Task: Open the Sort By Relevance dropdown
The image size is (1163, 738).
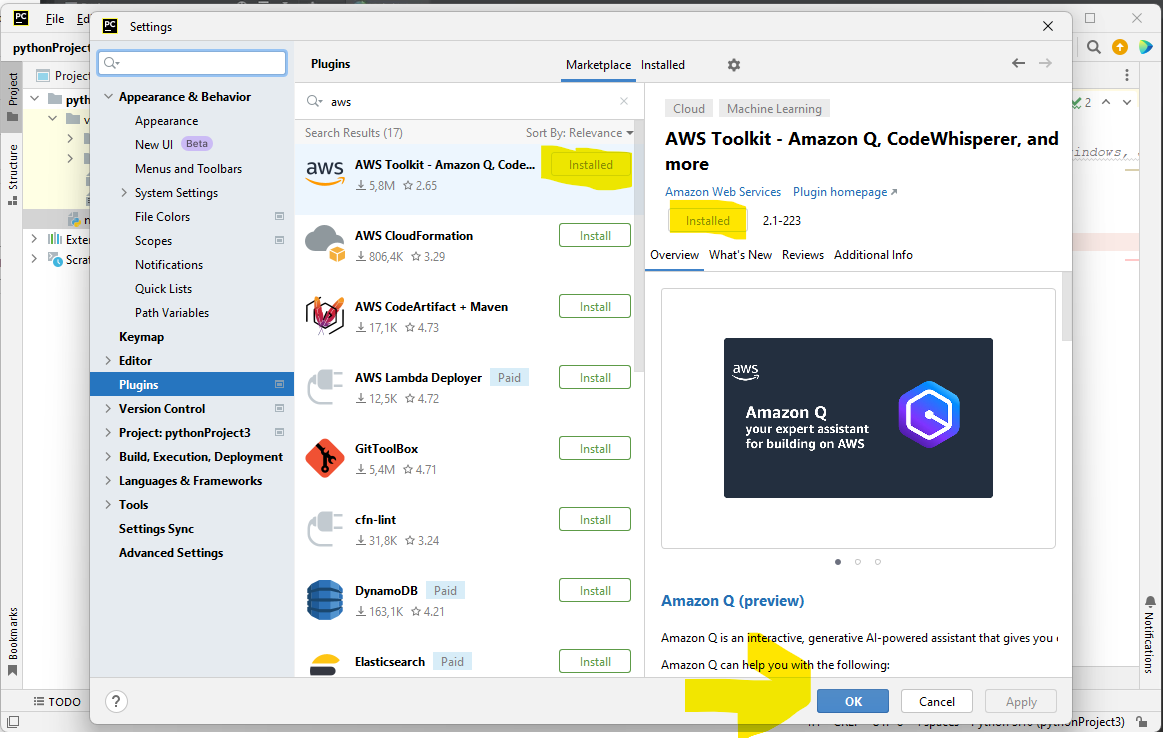Action: 579,133
